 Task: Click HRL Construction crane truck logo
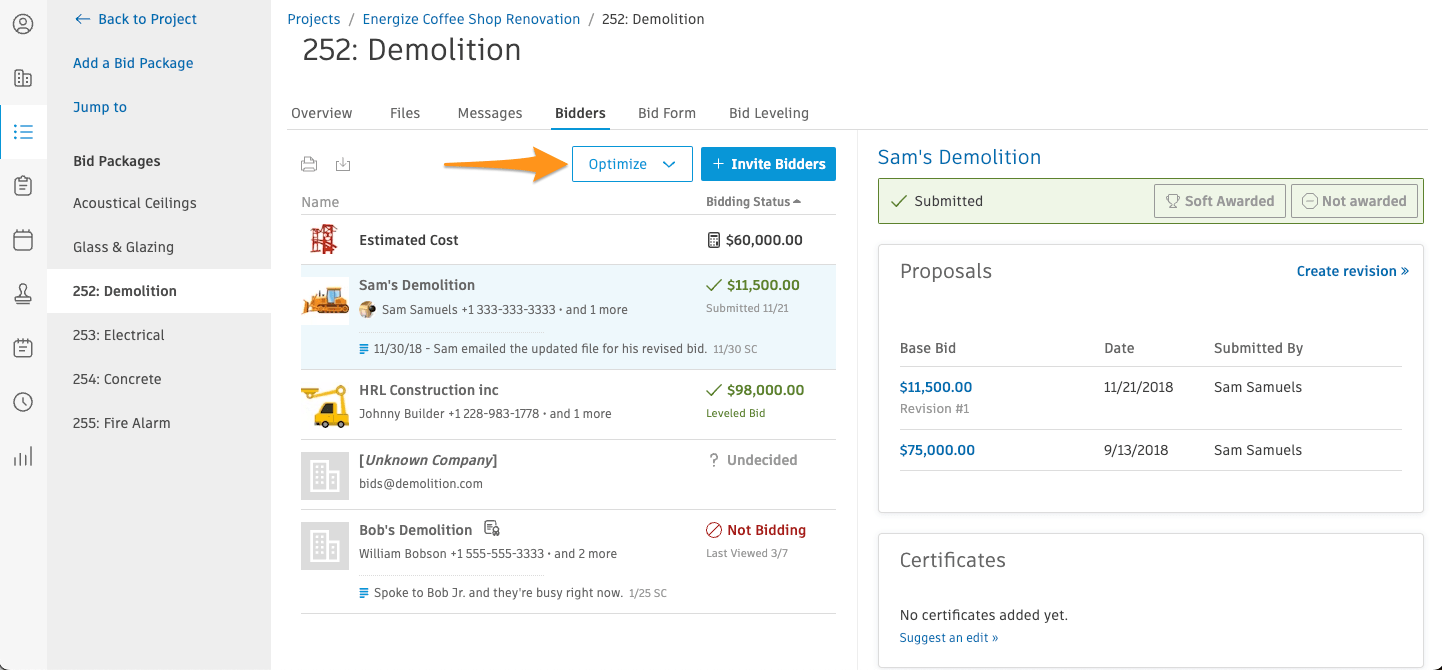point(325,405)
